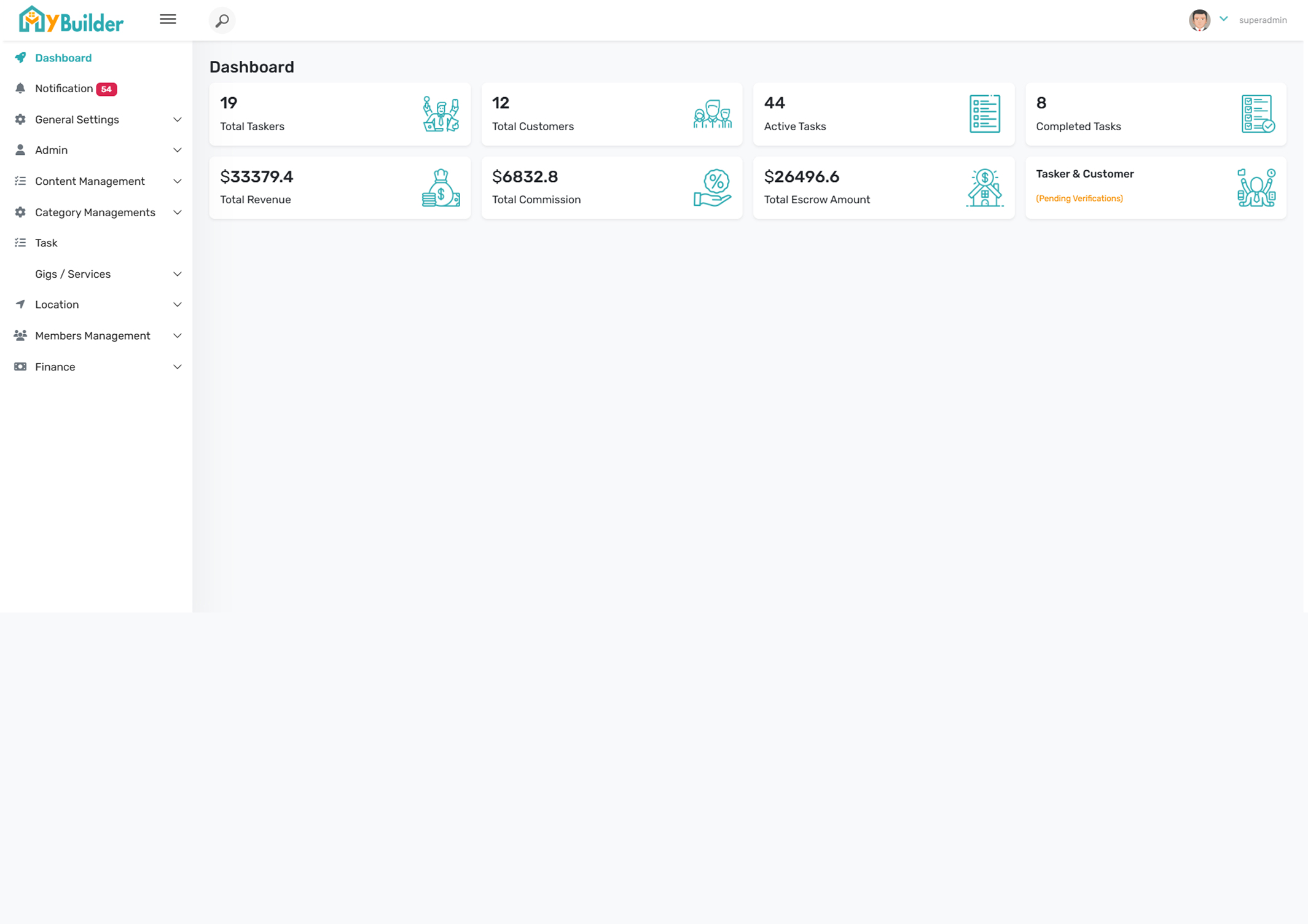
Task: Toggle the hamburger sidebar menu
Action: point(168,20)
